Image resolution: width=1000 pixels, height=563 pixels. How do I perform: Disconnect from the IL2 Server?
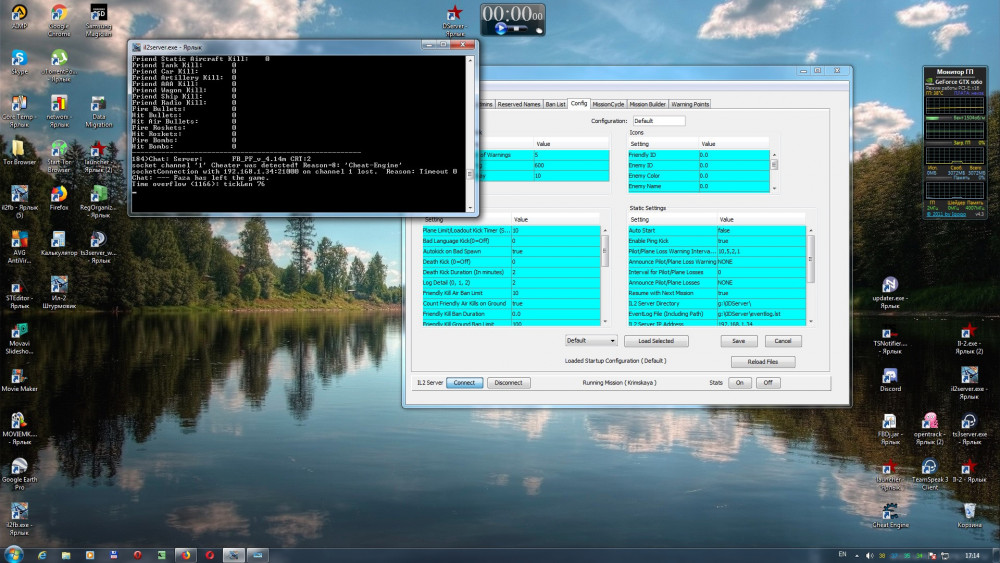pyautogui.click(x=509, y=382)
